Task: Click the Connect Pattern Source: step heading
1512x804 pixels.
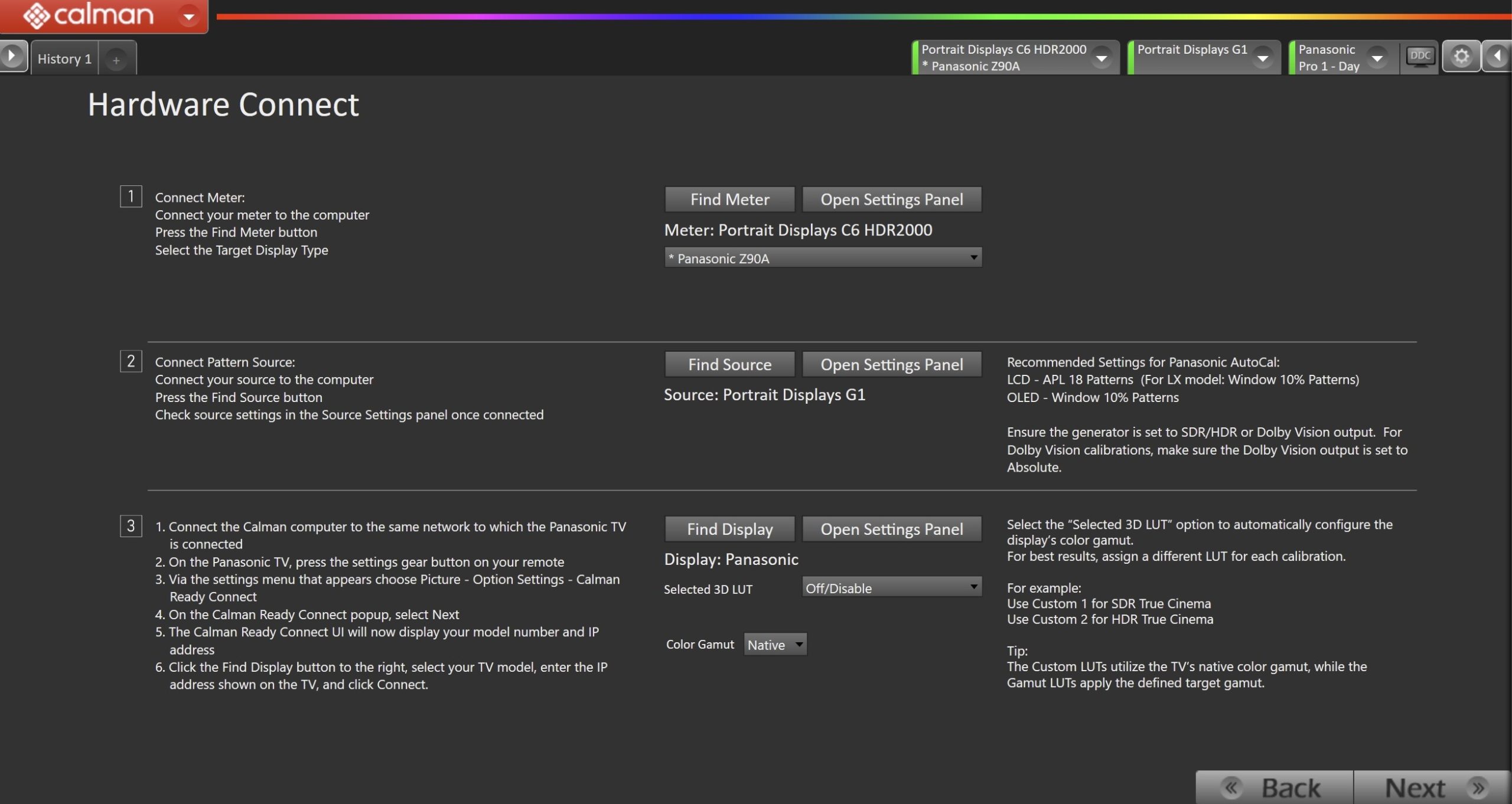Action: [x=225, y=362]
